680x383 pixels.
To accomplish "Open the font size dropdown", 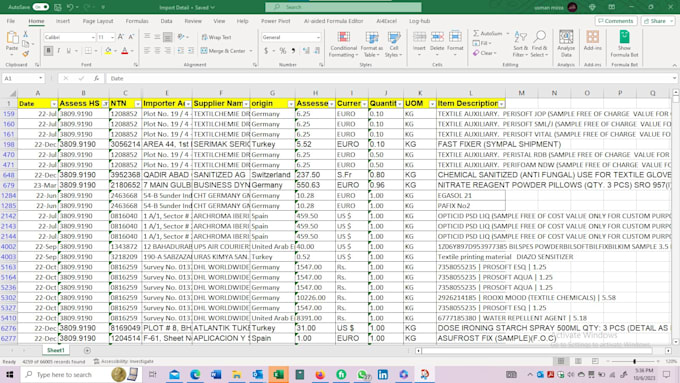I will pos(112,37).
